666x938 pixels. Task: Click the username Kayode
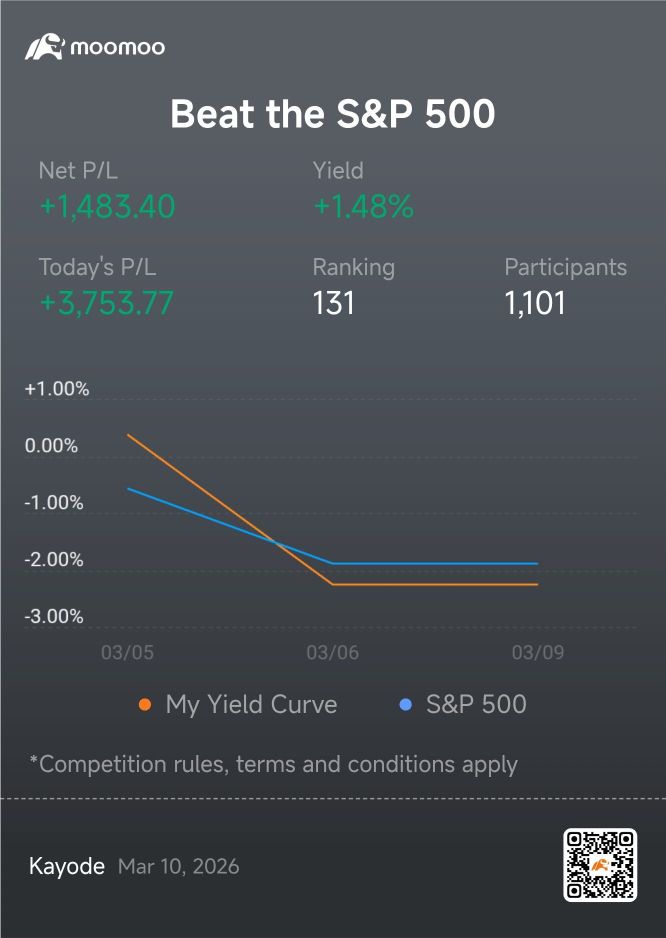tap(67, 866)
